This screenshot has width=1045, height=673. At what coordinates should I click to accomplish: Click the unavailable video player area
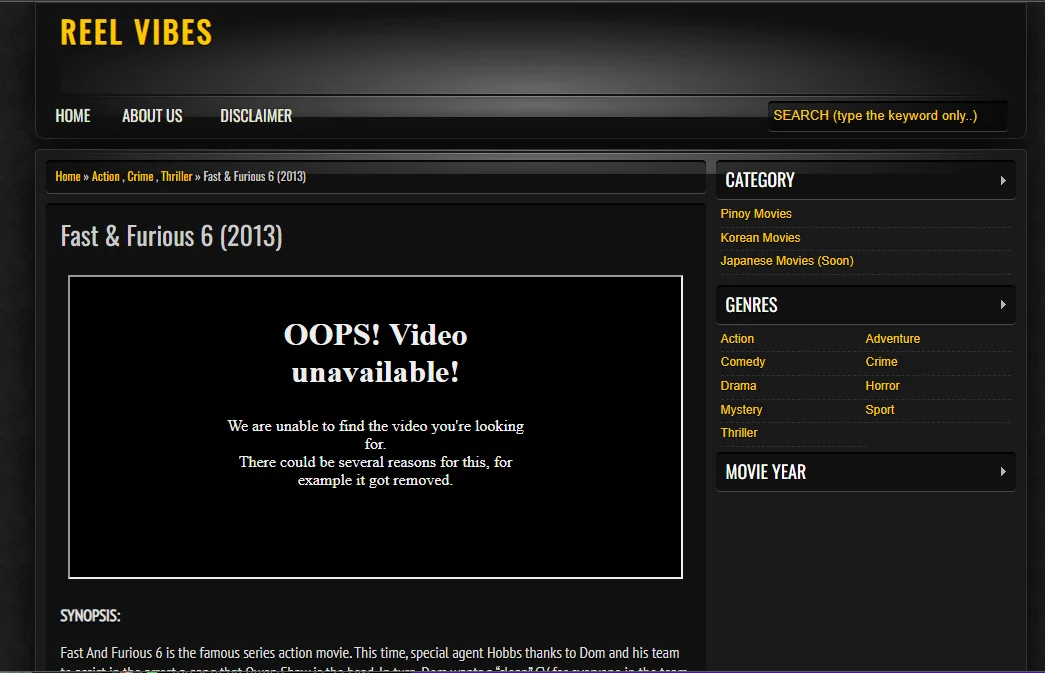tap(375, 426)
